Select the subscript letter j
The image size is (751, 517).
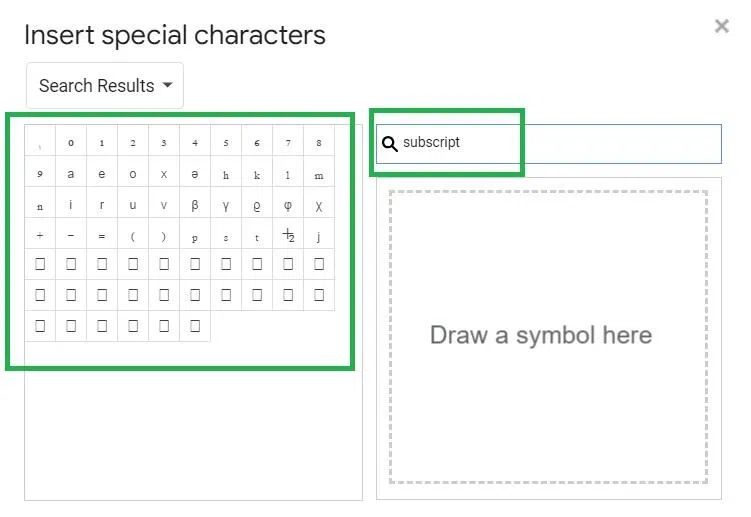(x=319, y=236)
